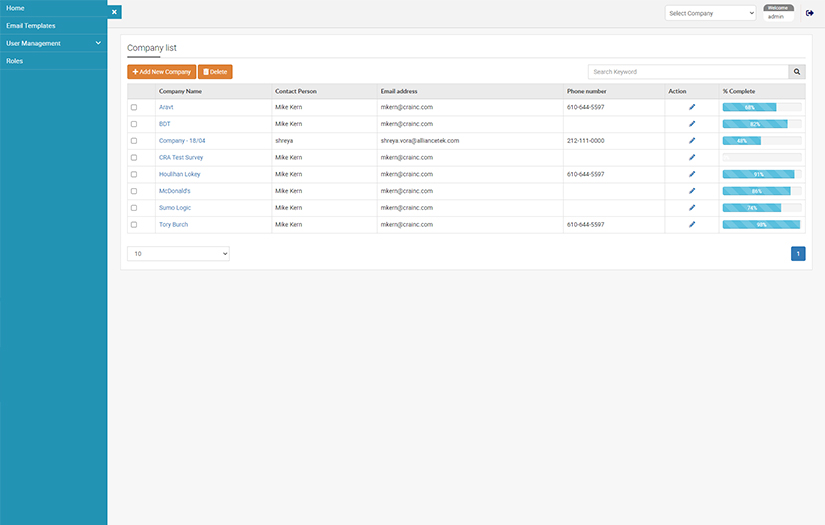Open the page size dropdown showing 10
The width and height of the screenshot is (825, 525).
pyautogui.click(x=178, y=254)
